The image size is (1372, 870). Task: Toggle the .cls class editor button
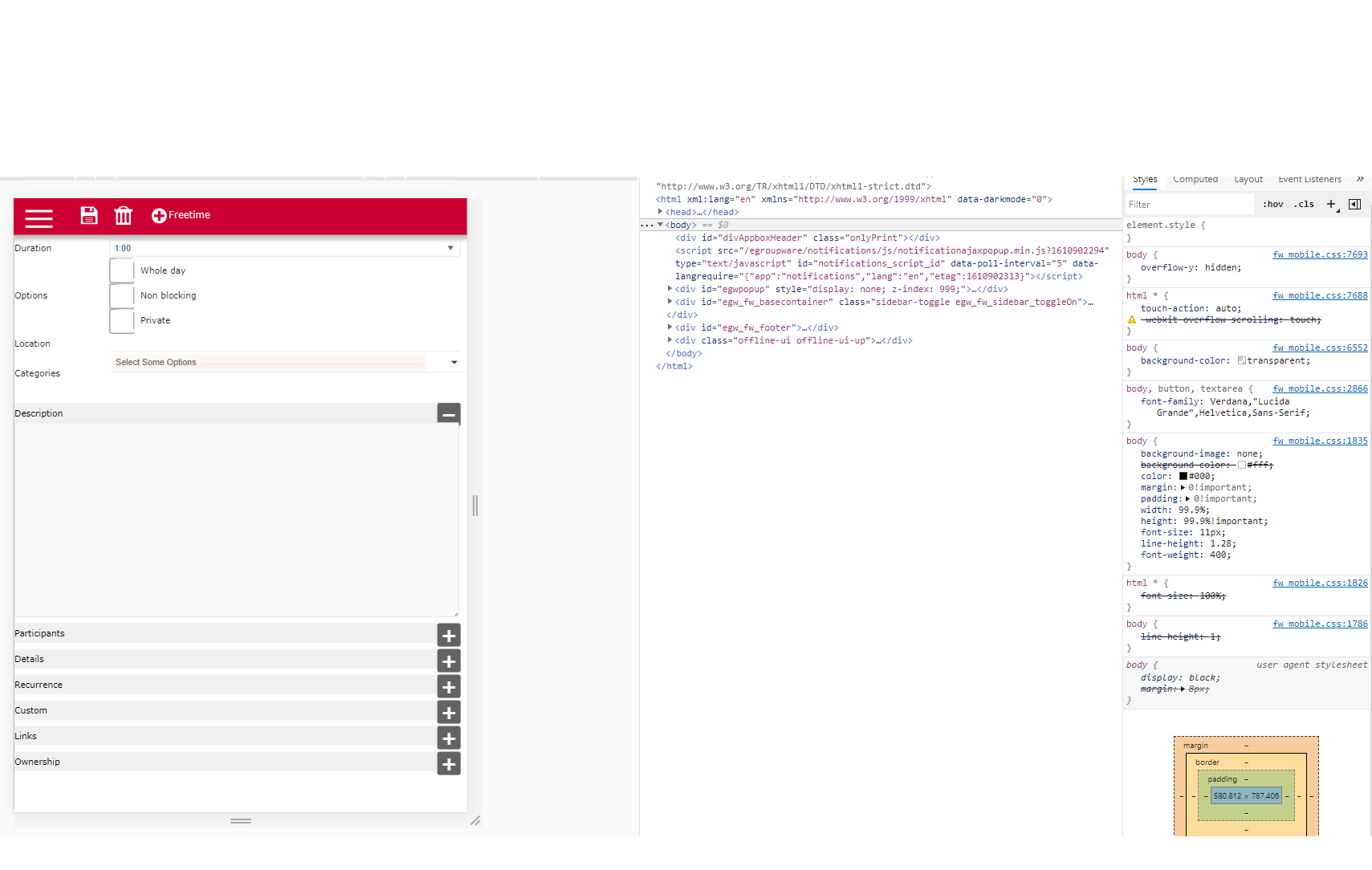[1304, 205]
